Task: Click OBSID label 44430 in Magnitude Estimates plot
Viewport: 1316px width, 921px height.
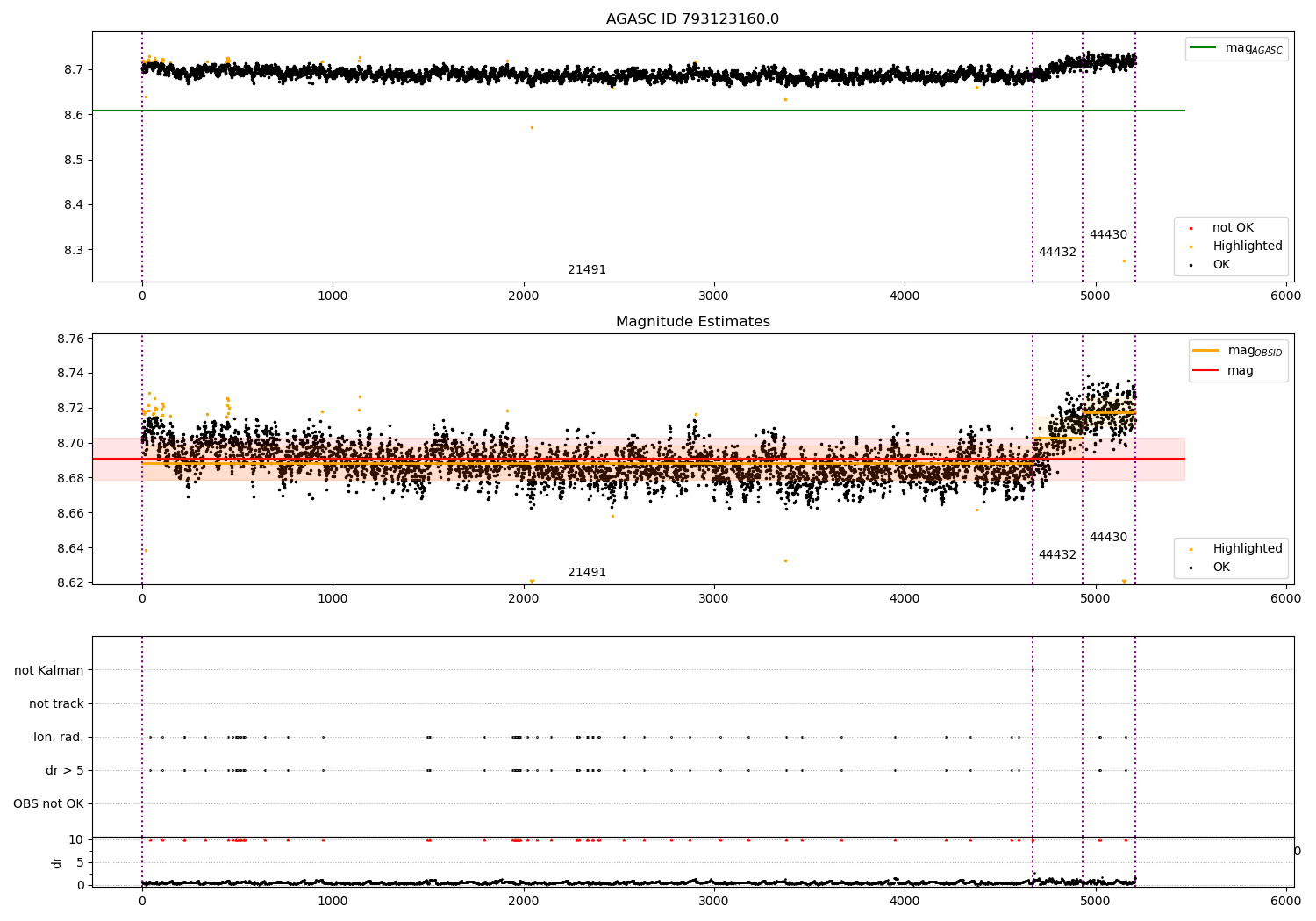Action: coord(1108,538)
